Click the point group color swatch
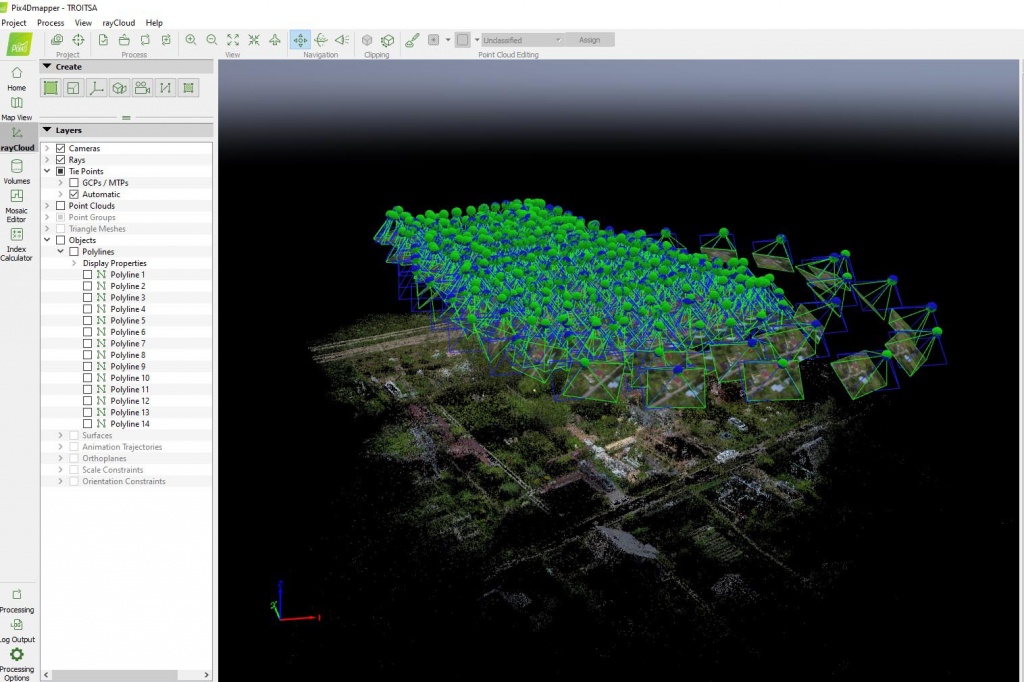Viewport: 1024px width, 682px height. (x=462, y=40)
